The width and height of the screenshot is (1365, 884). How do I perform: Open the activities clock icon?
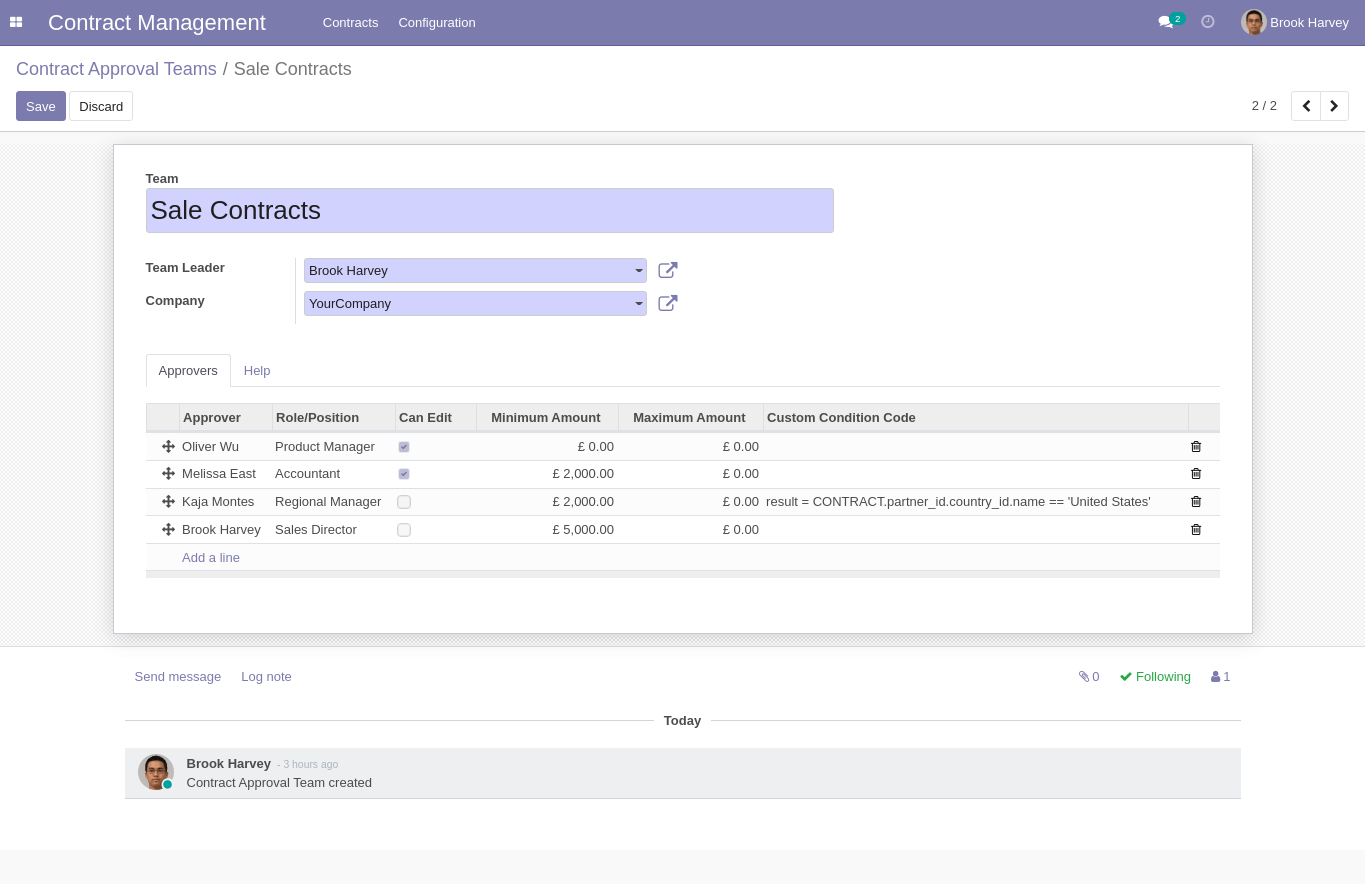click(1207, 21)
